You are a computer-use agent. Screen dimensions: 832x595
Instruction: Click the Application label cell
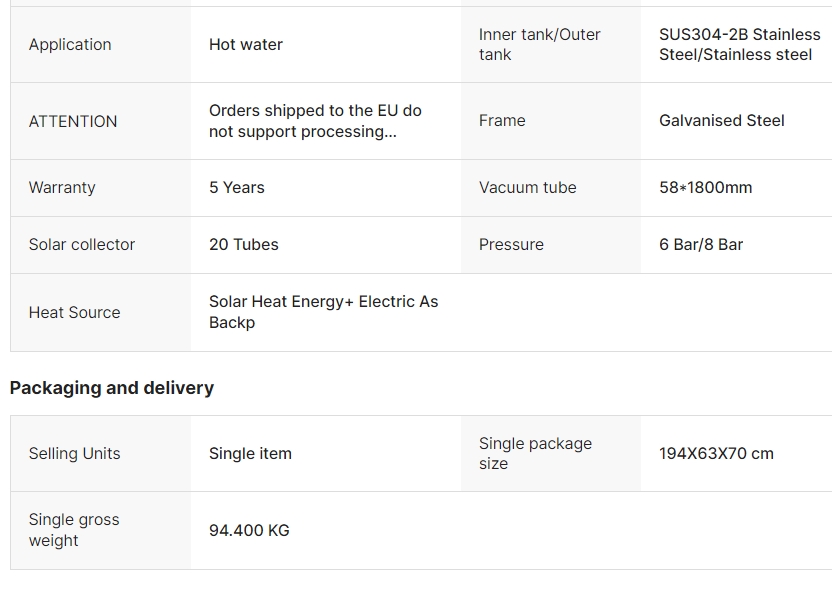click(x=70, y=44)
